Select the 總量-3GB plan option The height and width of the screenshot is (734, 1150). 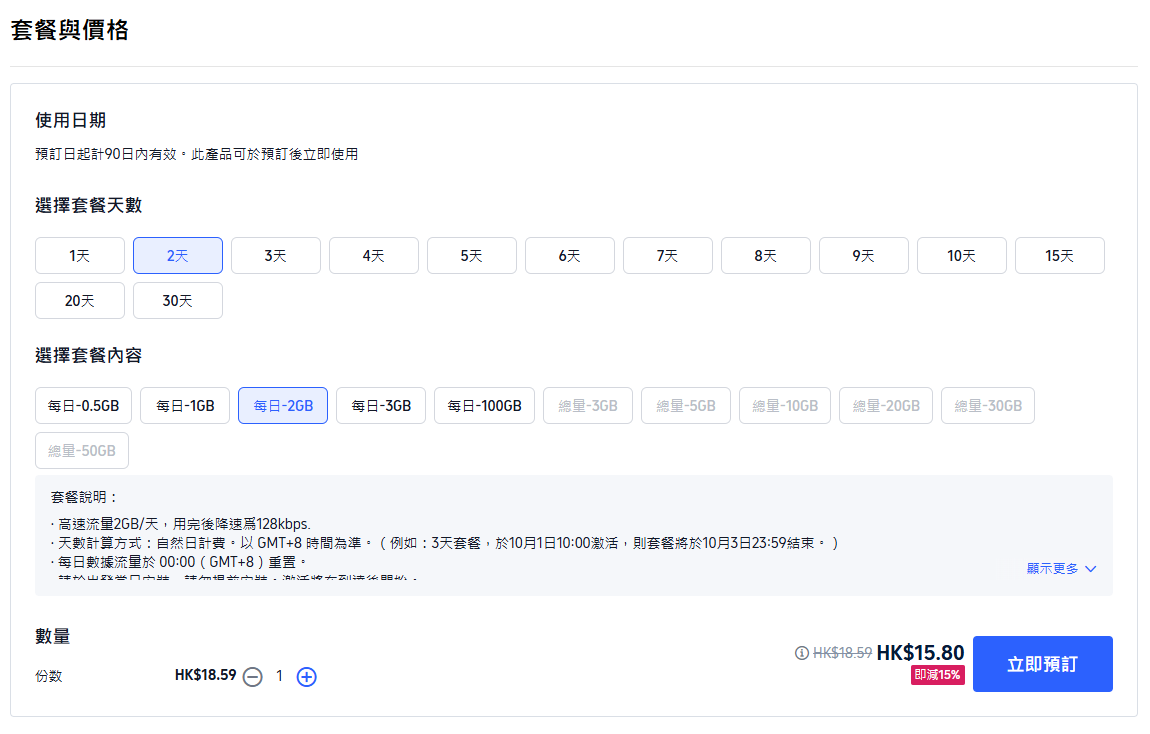click(x=588, y=405)
